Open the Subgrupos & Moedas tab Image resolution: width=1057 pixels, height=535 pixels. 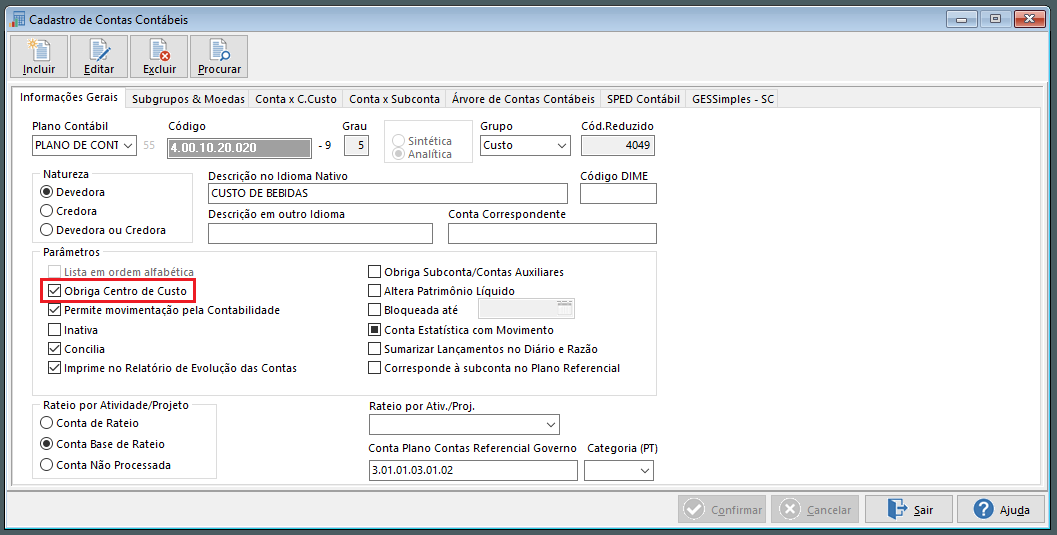[x=188, y=99]
